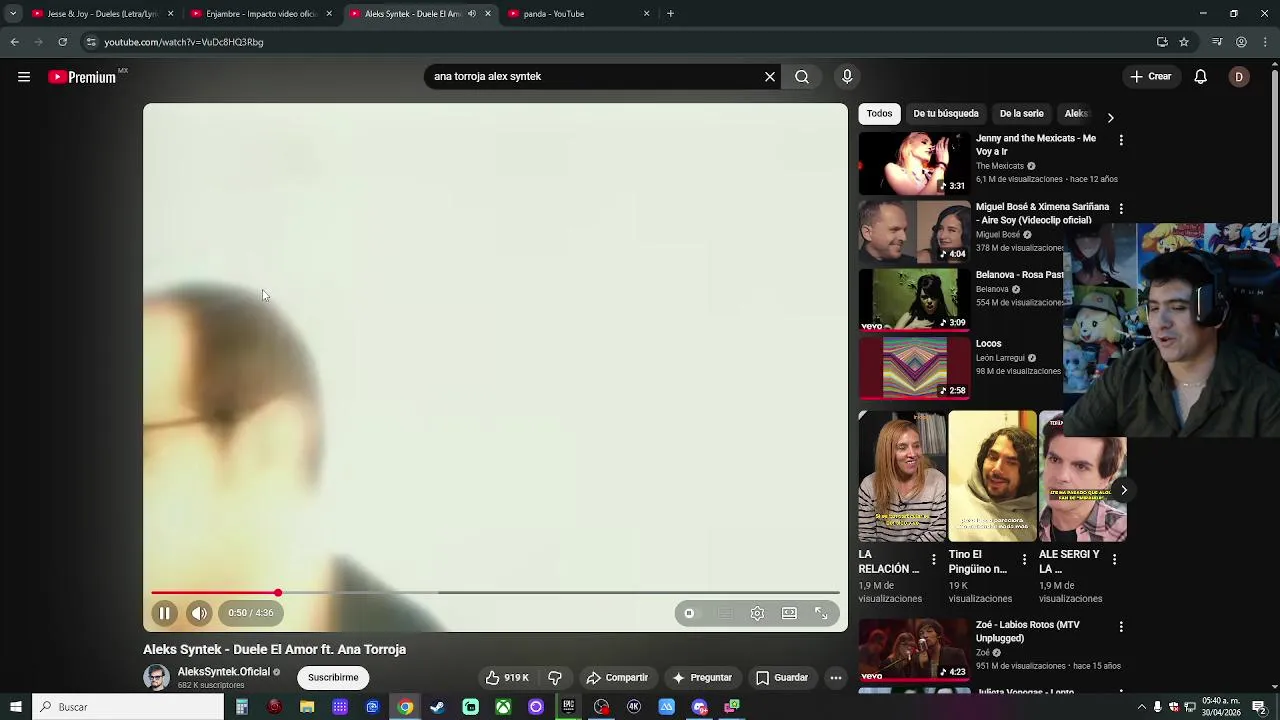The image size is (1280, 720).
Task: Like the video showing 919 K
Action: click(x=507, y=678)
